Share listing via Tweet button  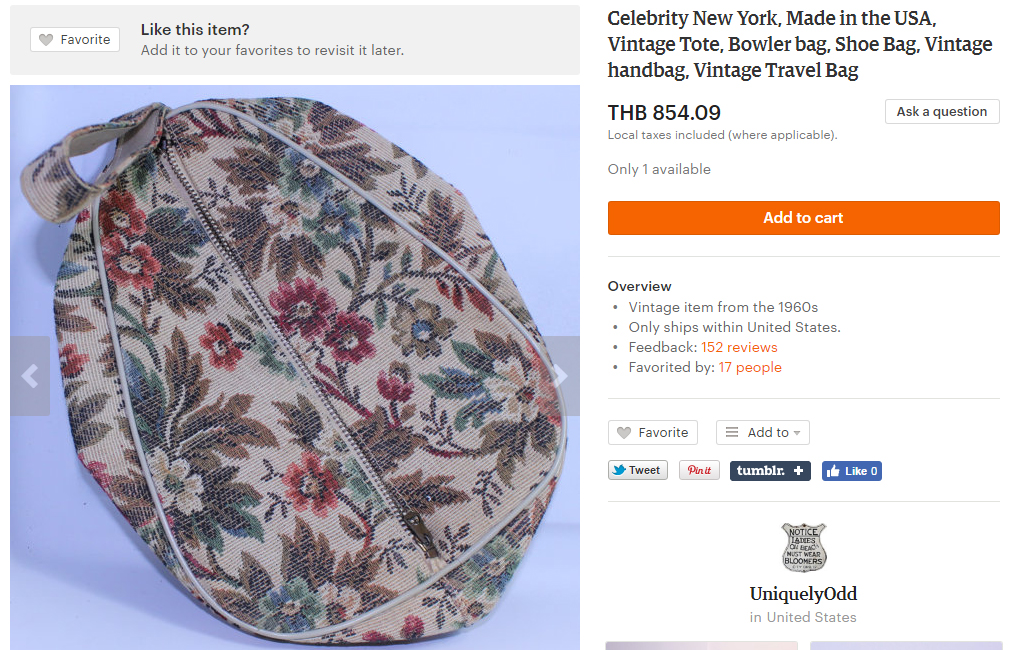637,470
